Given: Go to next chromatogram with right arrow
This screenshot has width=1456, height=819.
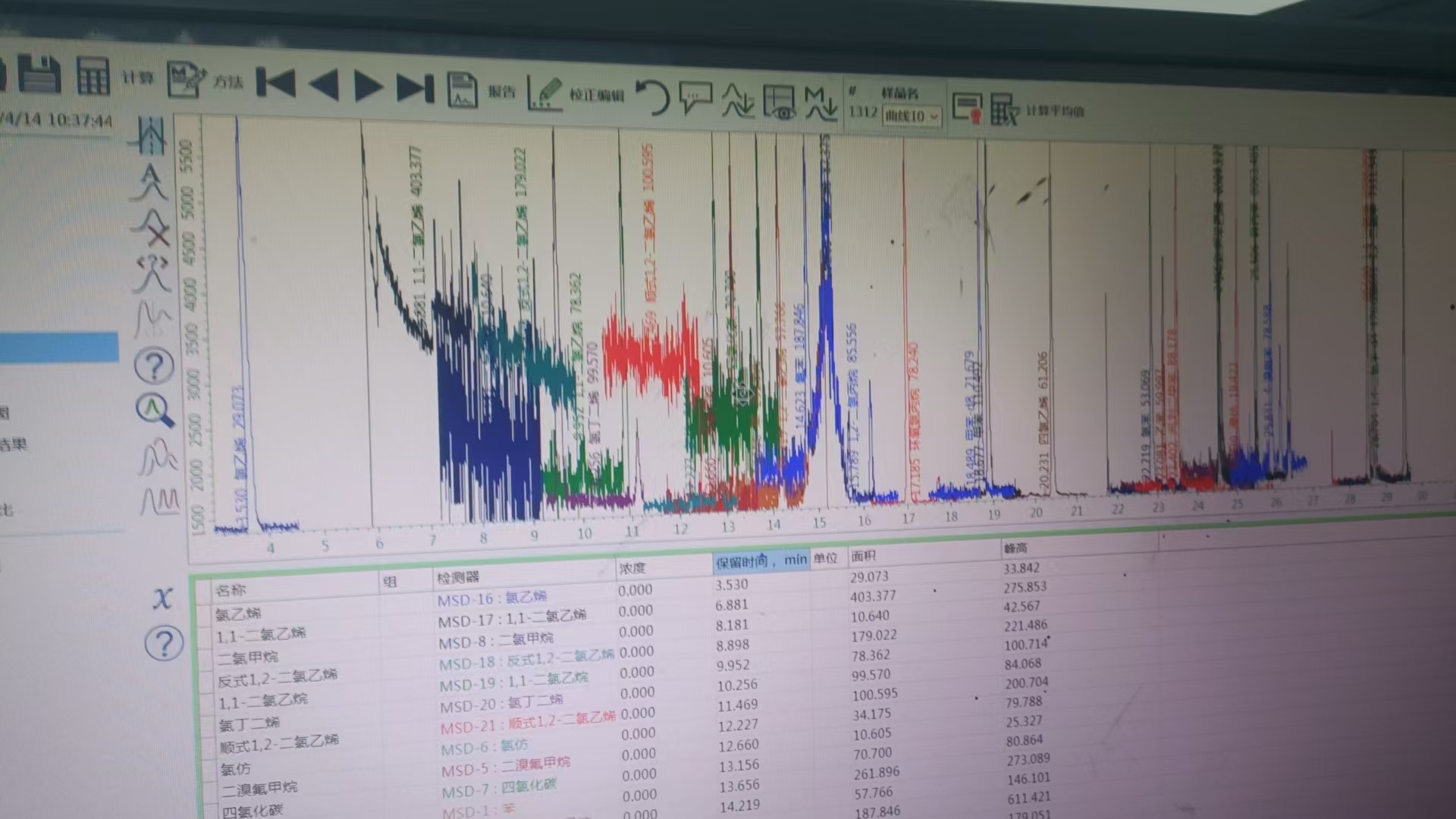Looking at the screenshot, I should pos(368,86).
